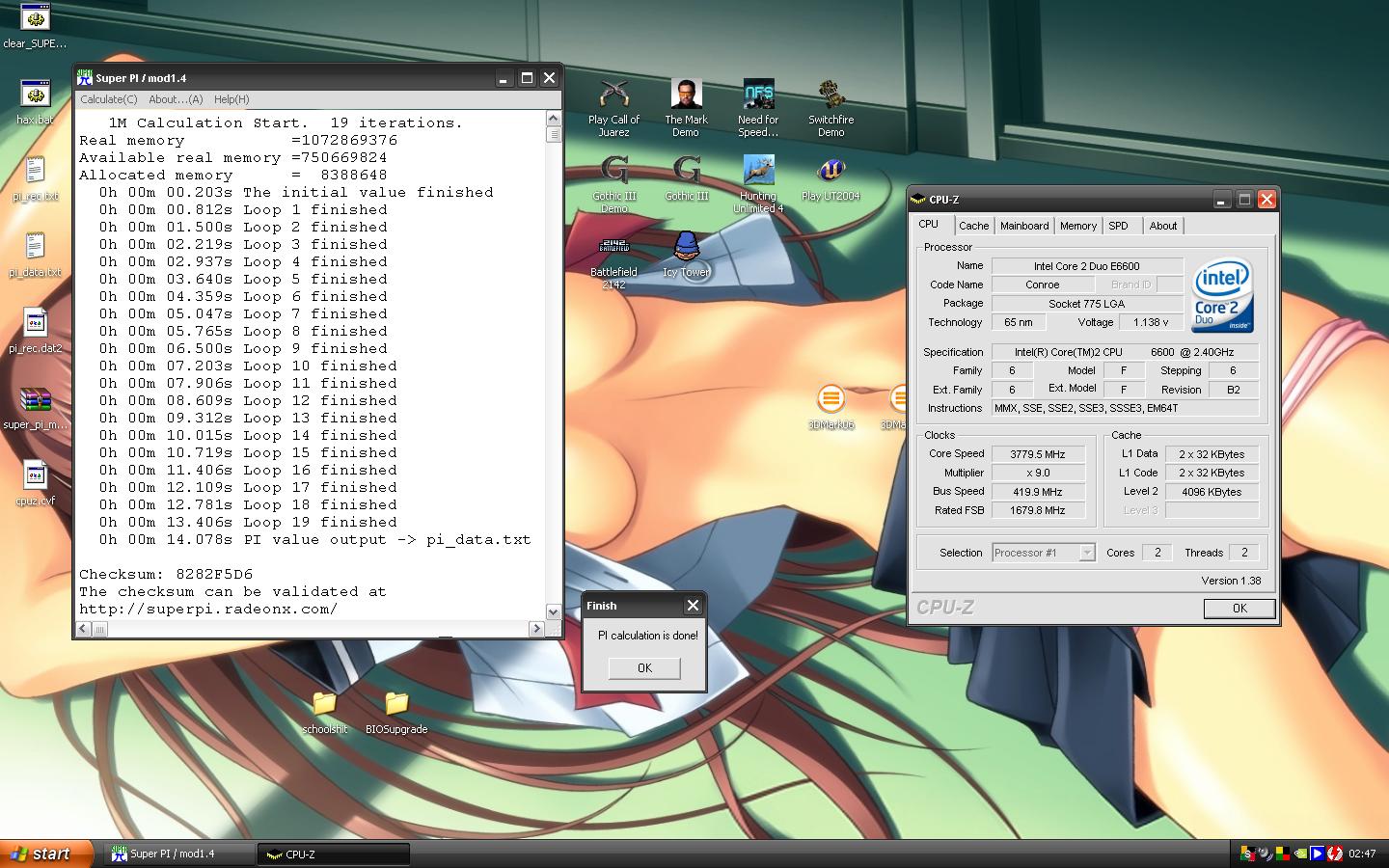Image resolution: width=1389 pixels, height=868 pixels.
Task: Click the system tray clock 02:47
Action: point(1362,854)
